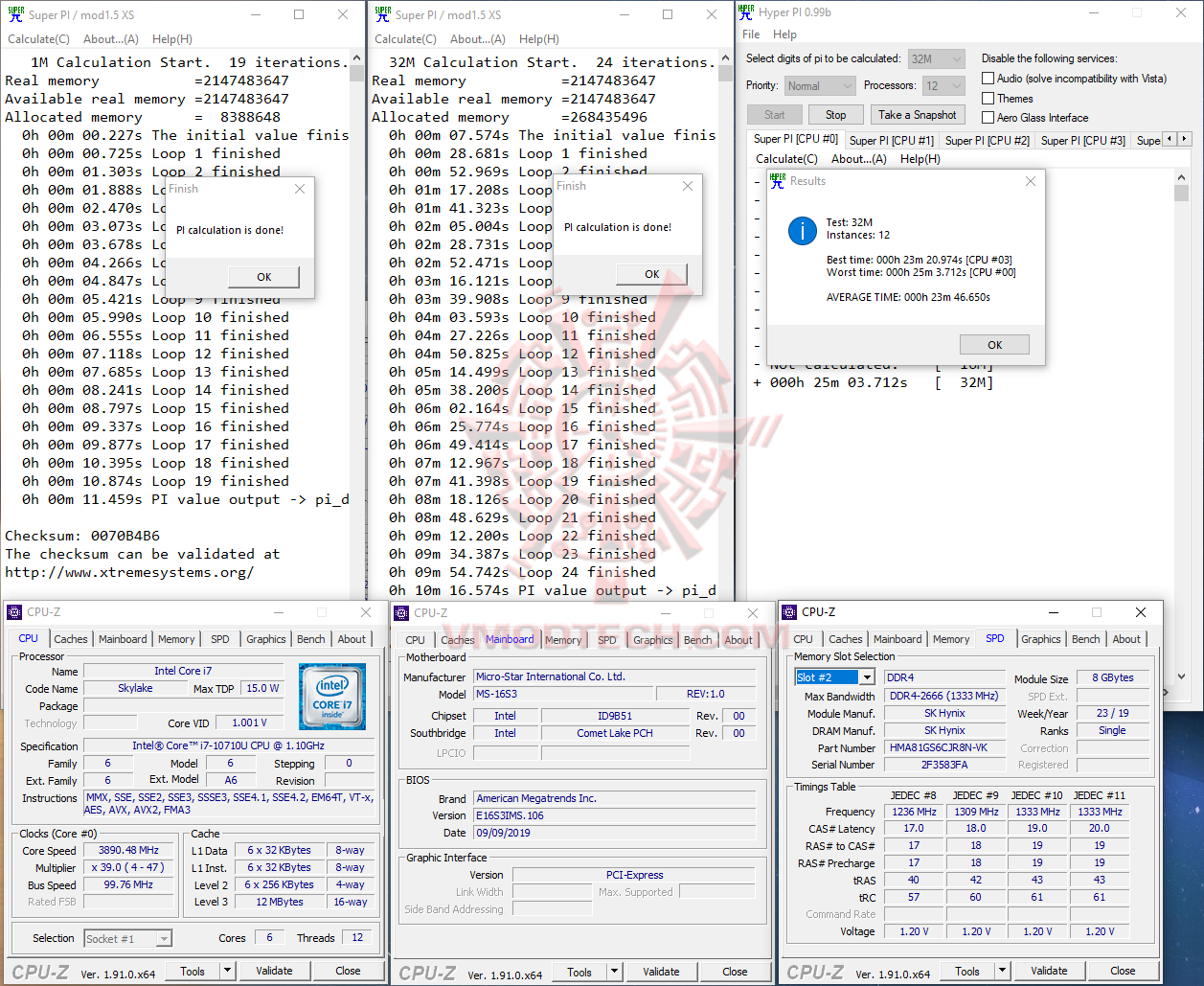Open Bench tab in SPD CPU-Z window

(1086, 639)
